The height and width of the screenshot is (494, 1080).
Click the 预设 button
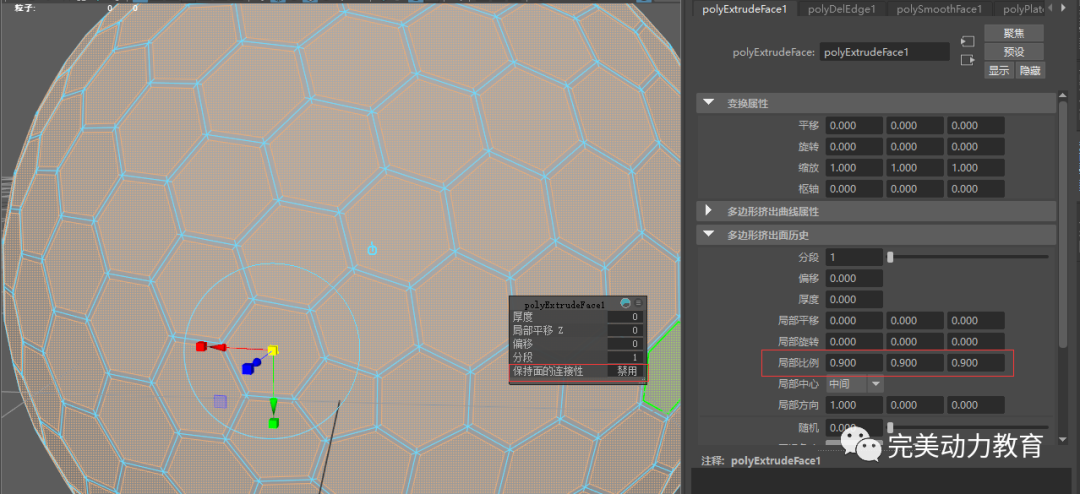click(1014, 51)
